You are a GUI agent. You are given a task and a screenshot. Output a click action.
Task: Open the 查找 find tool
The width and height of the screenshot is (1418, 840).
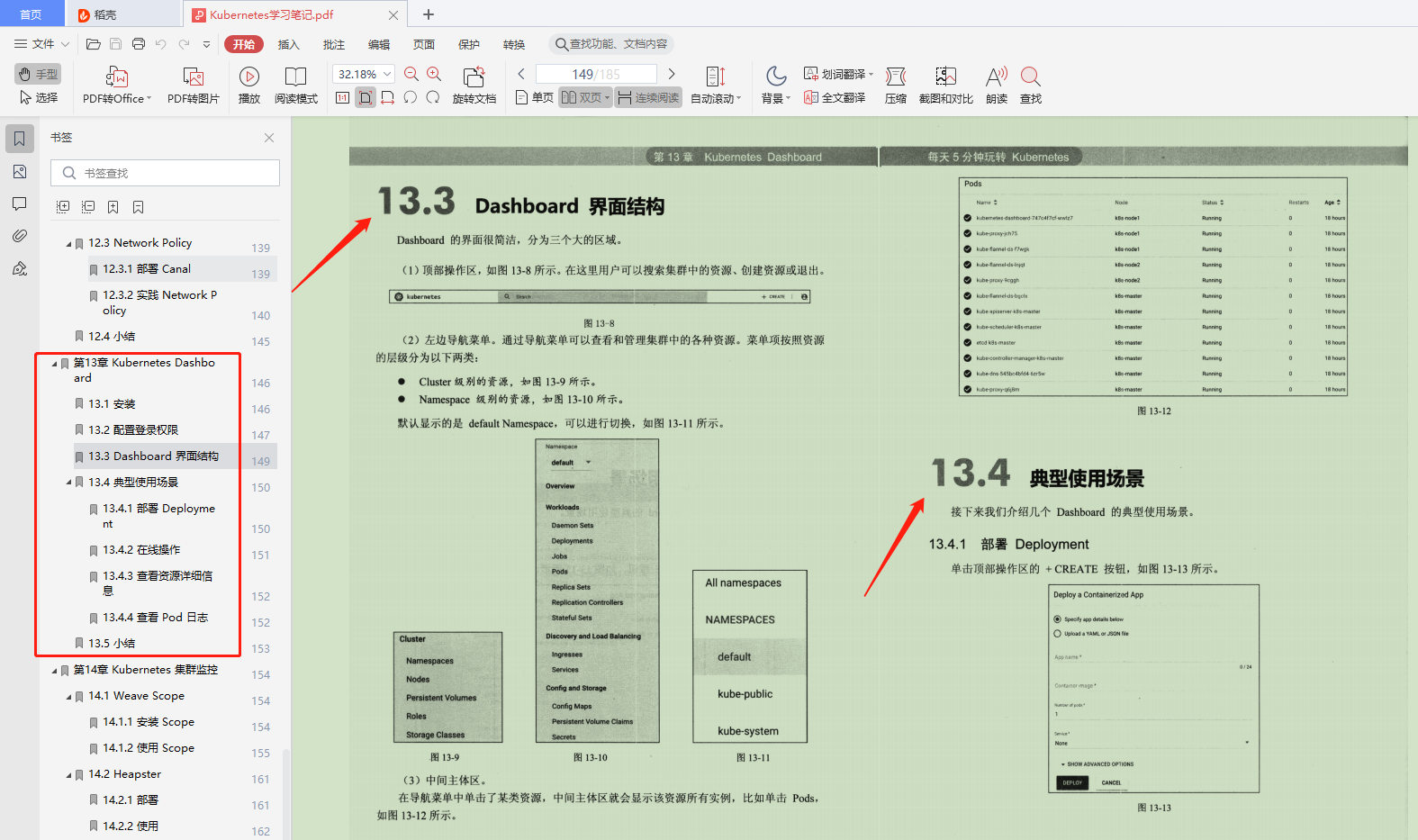[1031, 86]
